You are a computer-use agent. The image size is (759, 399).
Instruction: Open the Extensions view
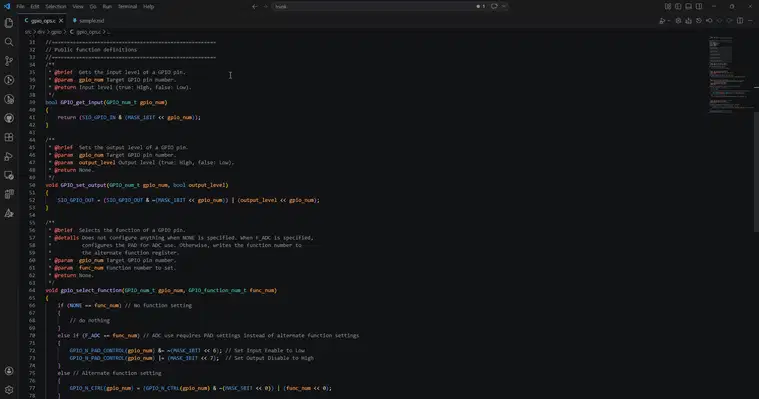[9, 138]
